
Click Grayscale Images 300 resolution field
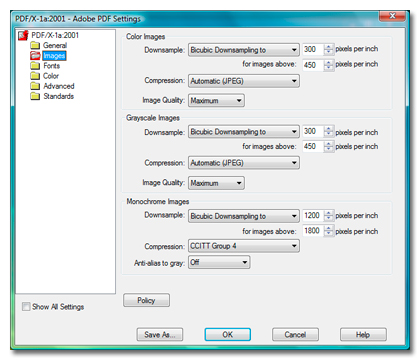(x=313, y=131)
